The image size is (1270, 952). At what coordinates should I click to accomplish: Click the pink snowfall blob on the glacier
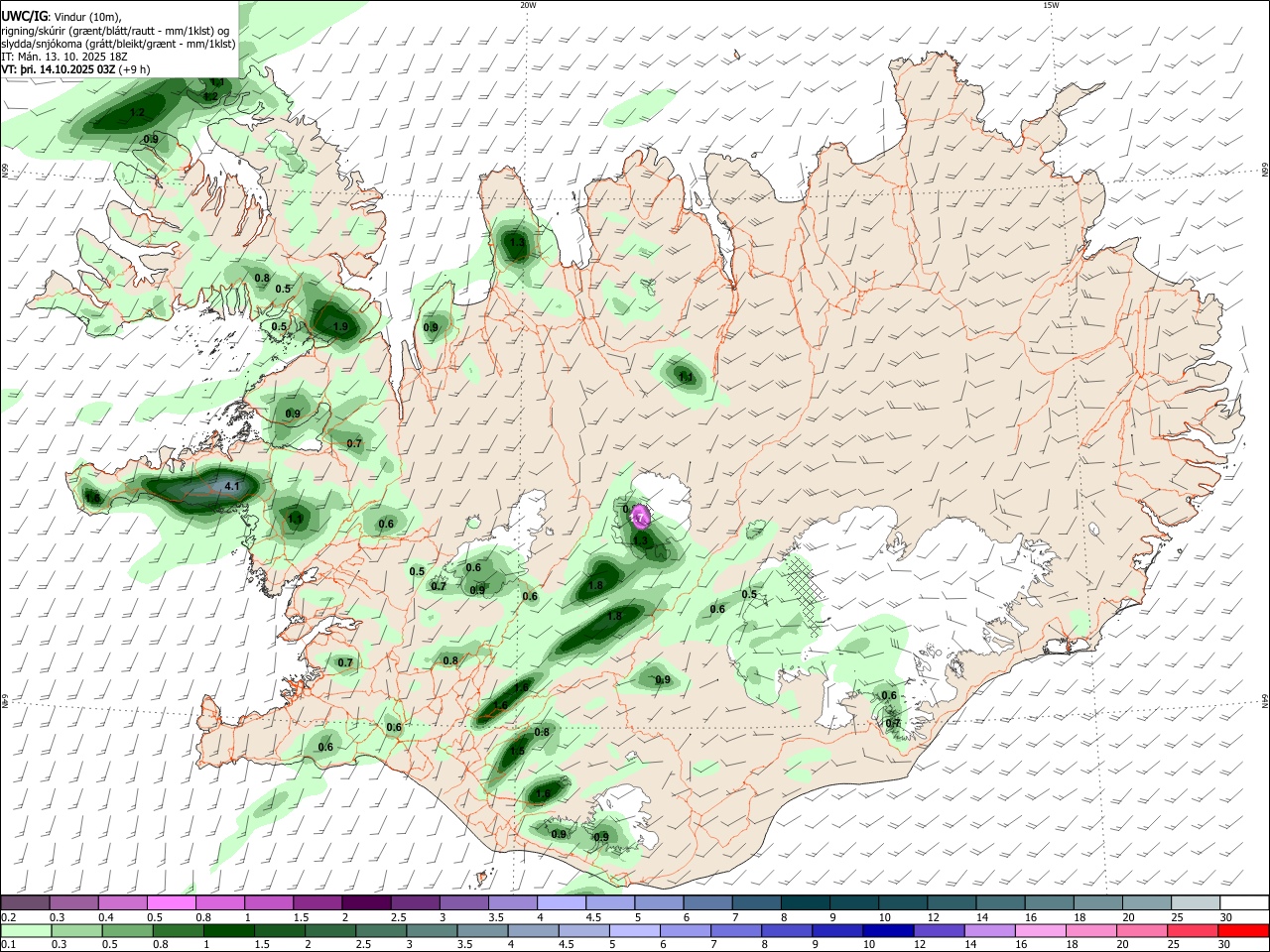point(641,516)
